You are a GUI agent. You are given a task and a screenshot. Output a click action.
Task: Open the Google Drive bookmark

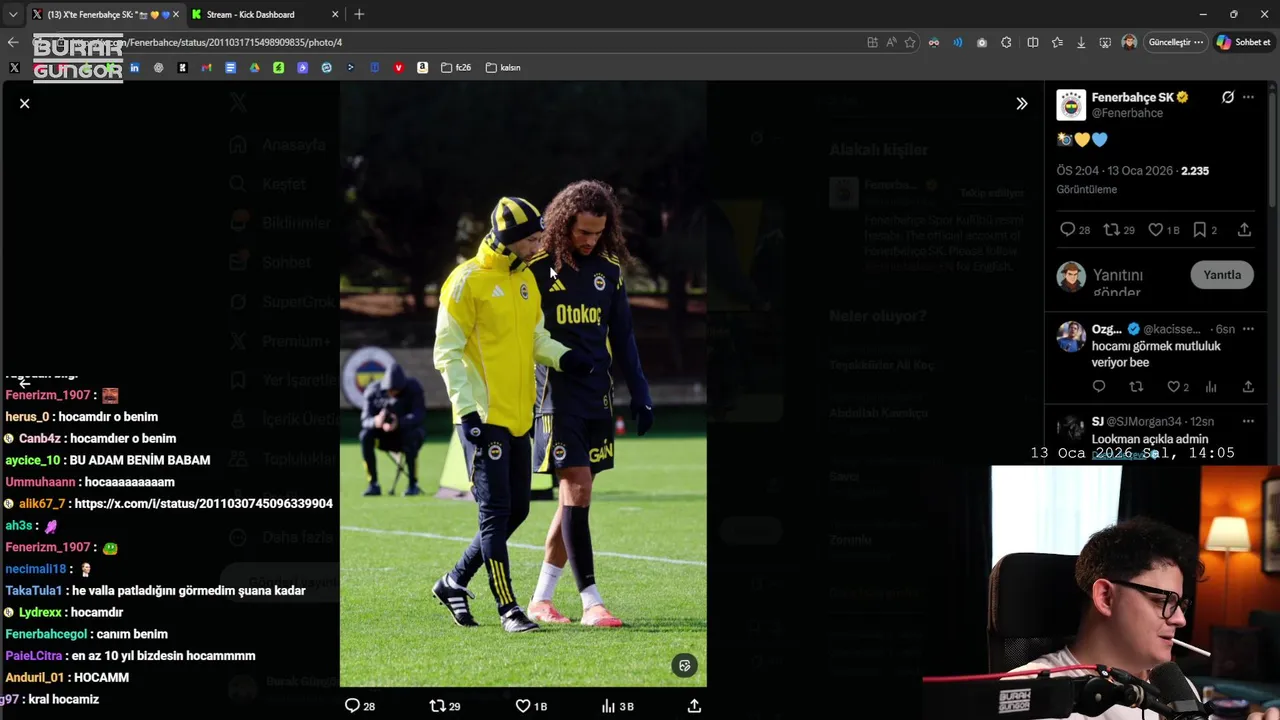point(254,68)
